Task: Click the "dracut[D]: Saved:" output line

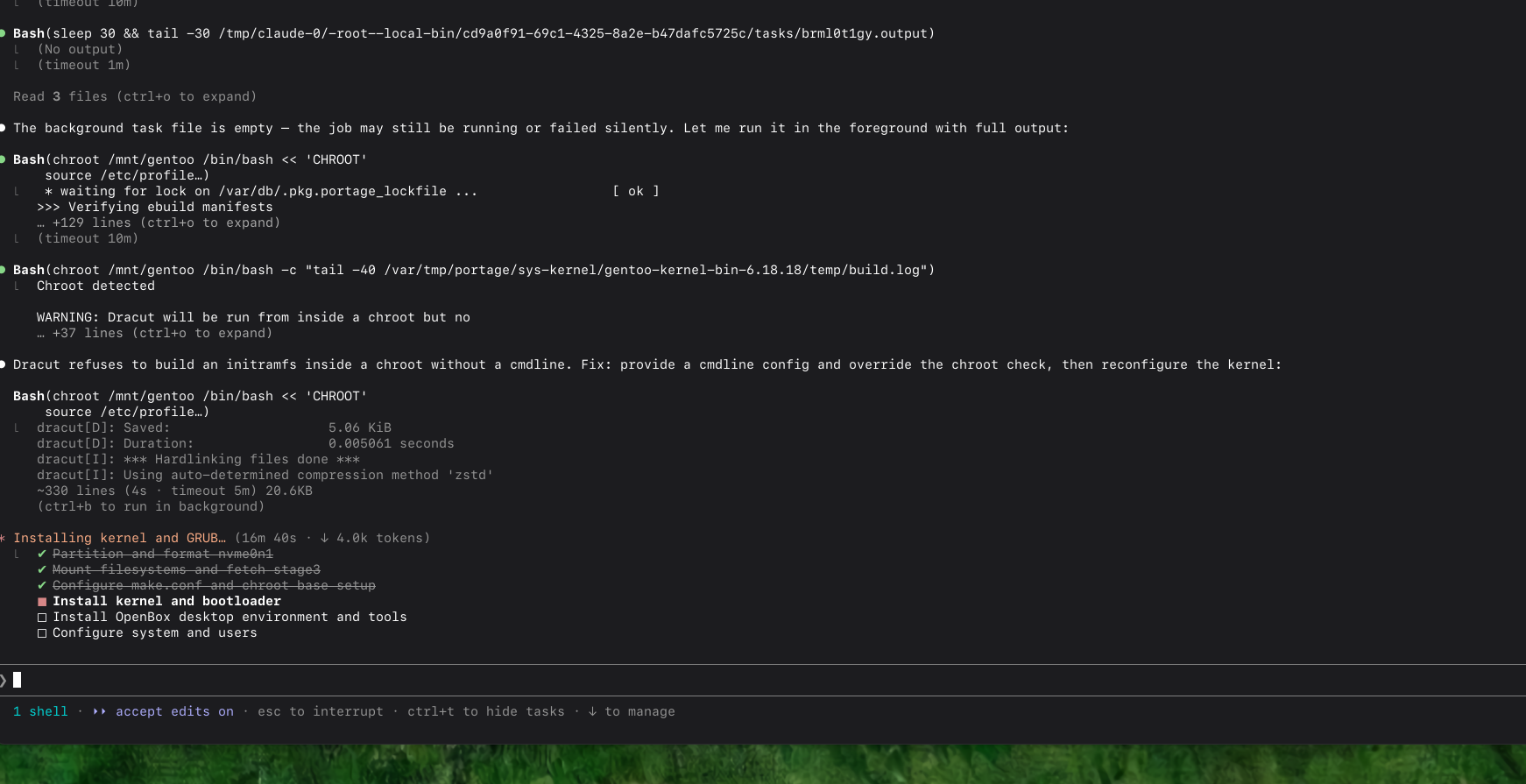Action: tap(214, 427)
